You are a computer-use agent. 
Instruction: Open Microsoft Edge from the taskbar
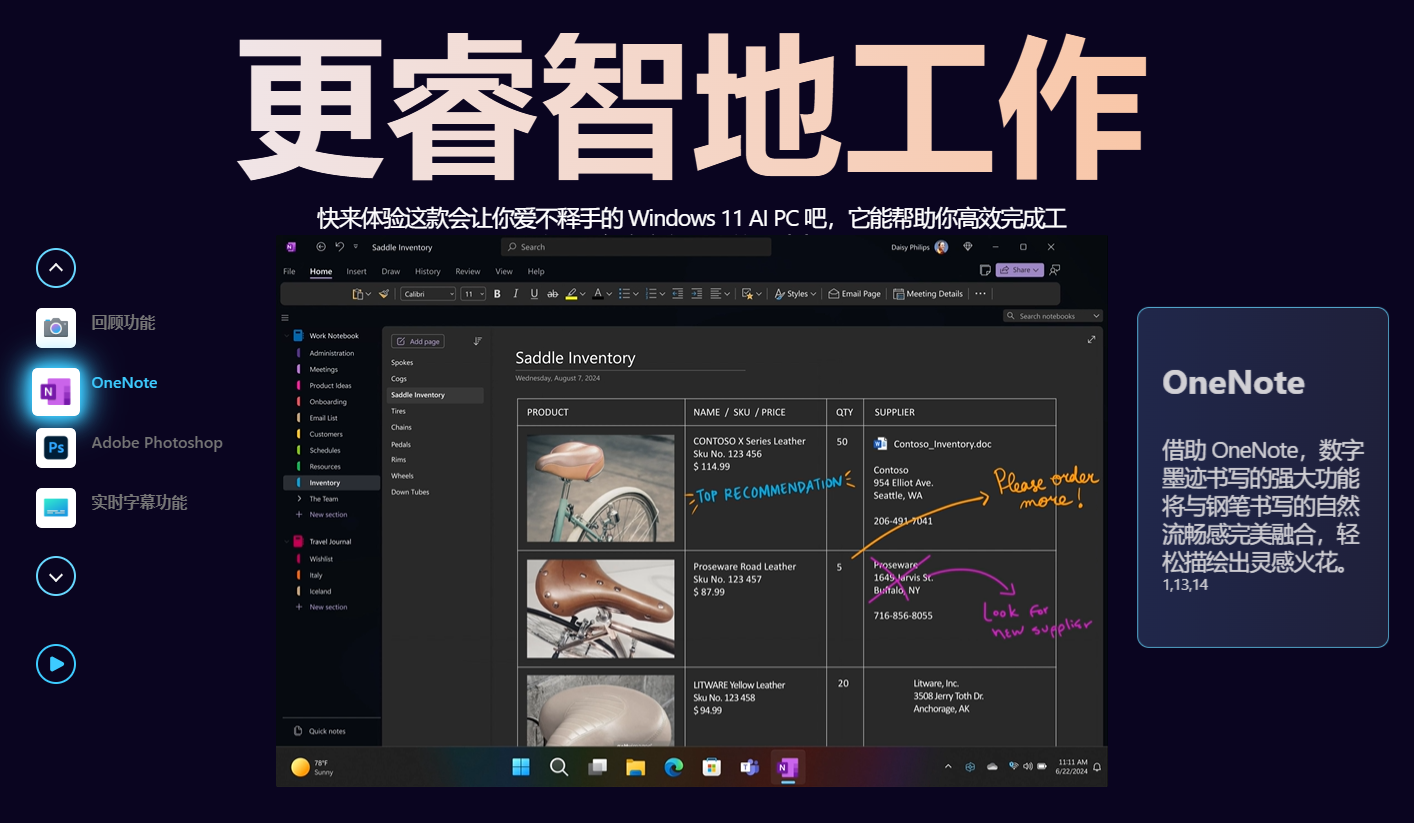(x=673, y=767)
